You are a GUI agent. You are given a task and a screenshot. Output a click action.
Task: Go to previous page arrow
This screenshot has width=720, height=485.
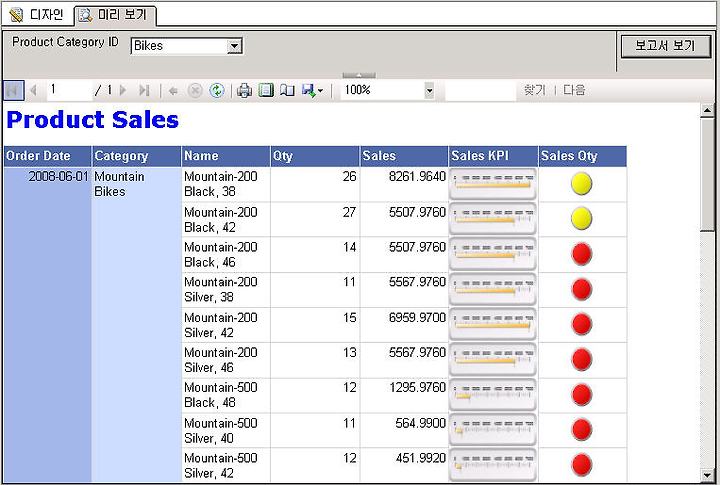pyautogui.click(x=33, y=90)
